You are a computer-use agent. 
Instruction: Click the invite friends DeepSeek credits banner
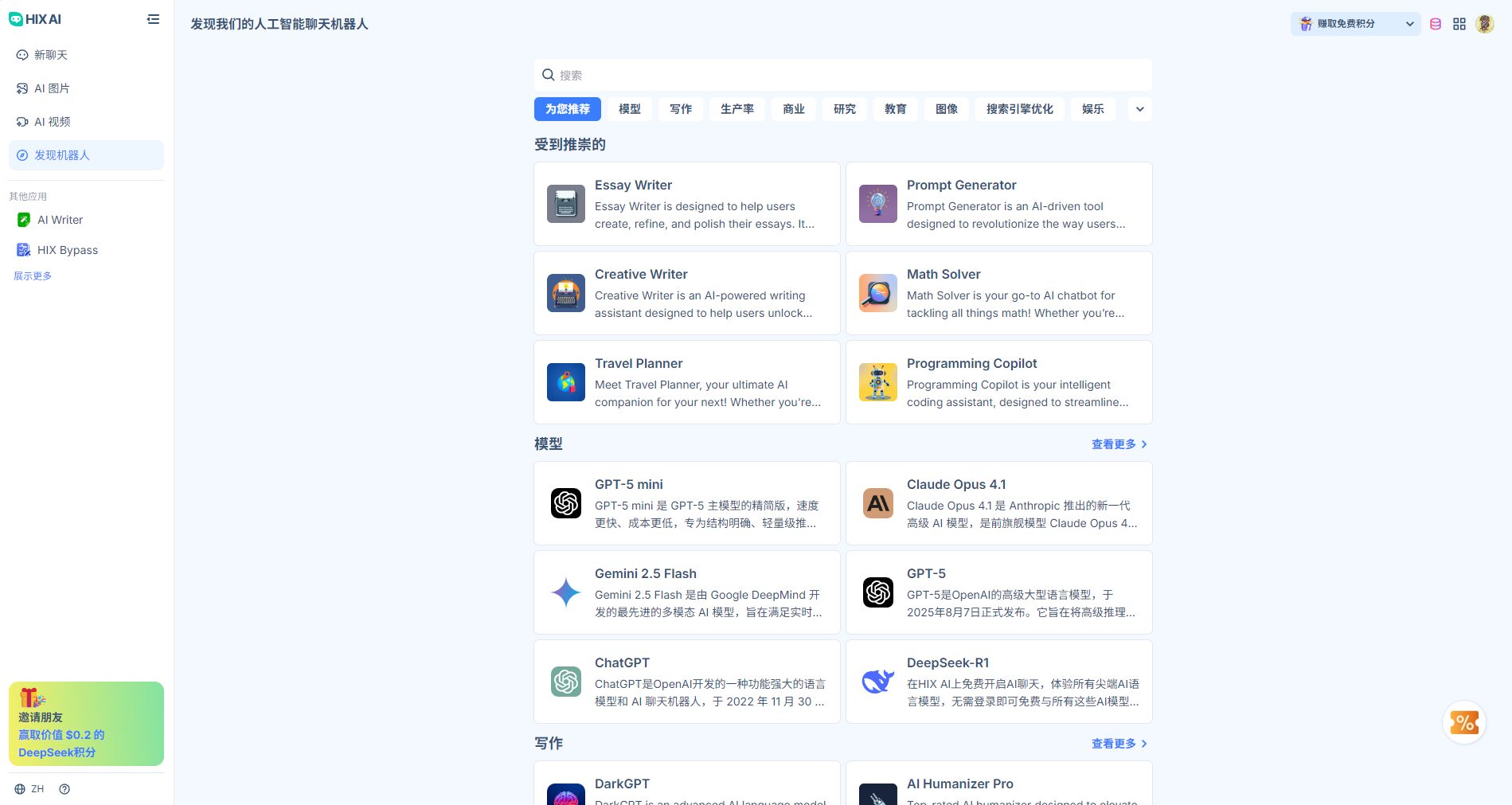point(86,724)
